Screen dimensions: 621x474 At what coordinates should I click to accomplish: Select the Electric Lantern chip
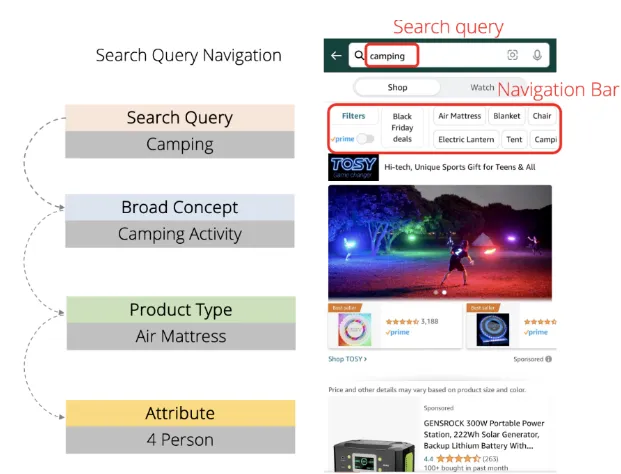465,140
